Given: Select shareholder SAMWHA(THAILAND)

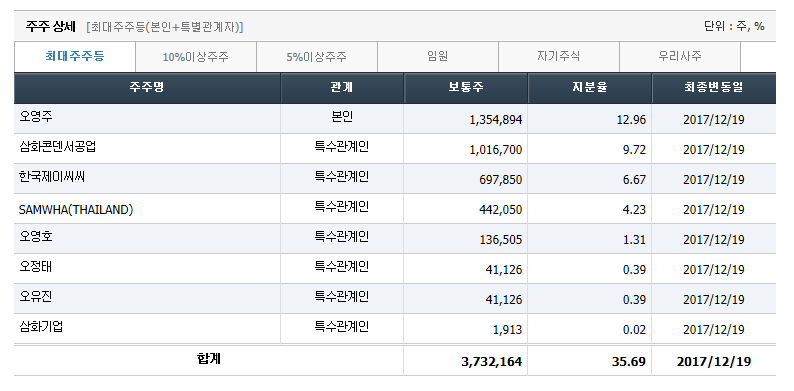Looking at the screenshot, I should (76, 209).
